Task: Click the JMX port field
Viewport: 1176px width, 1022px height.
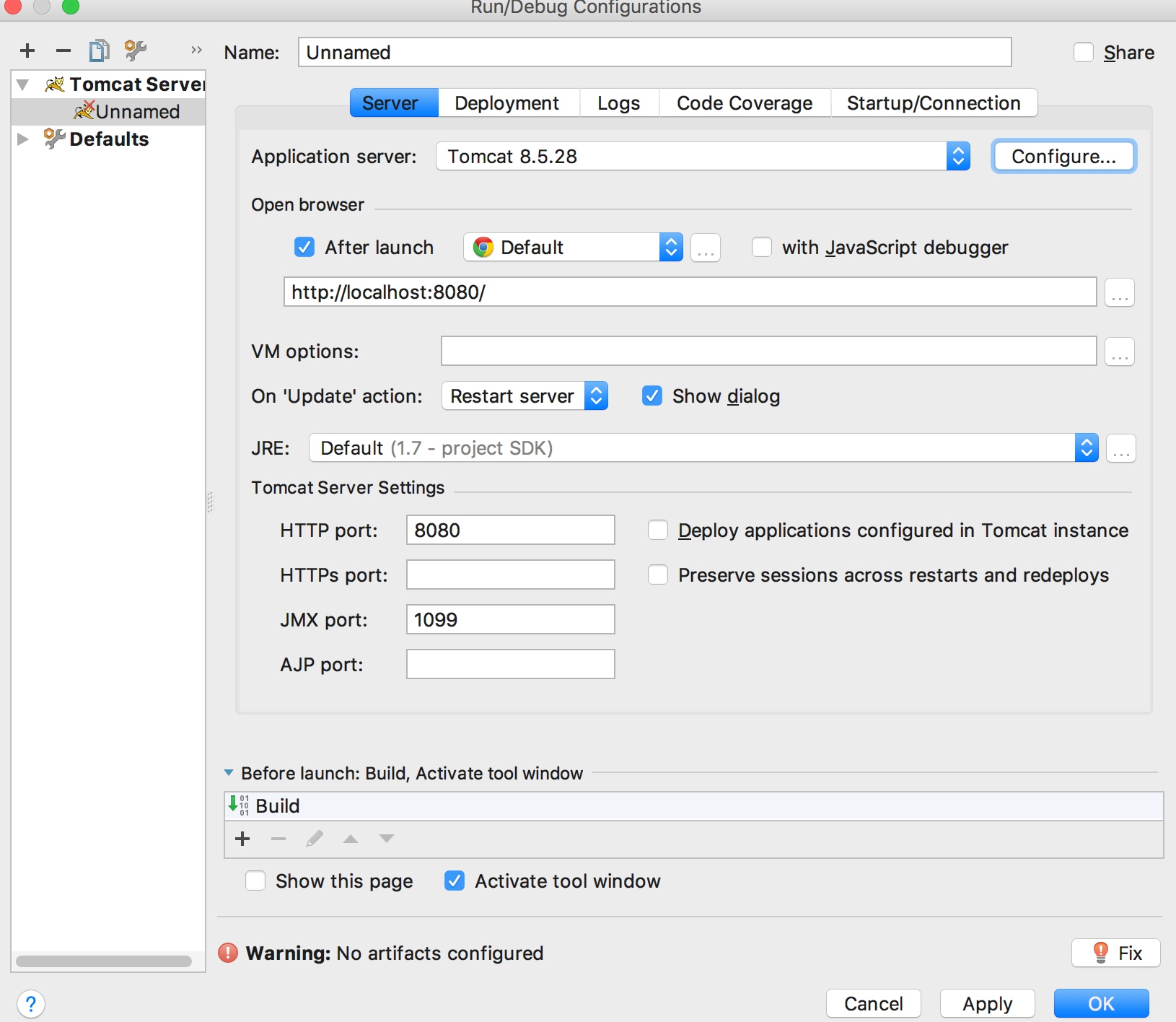Action: click(x=511, y=620)
